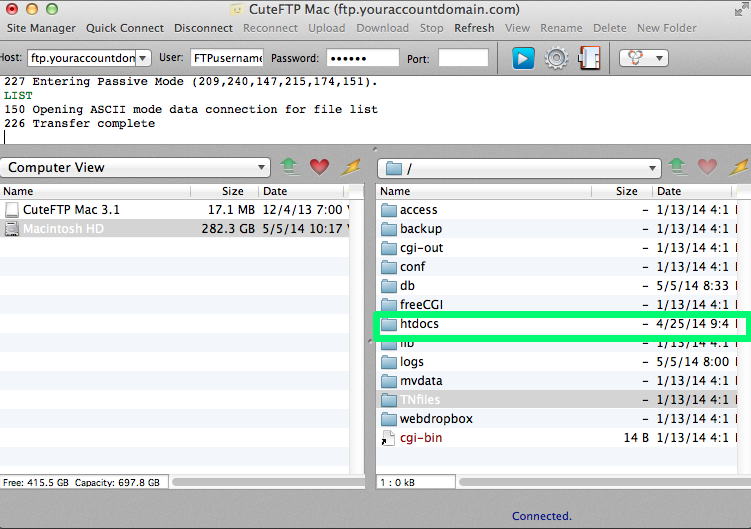Focus the User input field

227,58
